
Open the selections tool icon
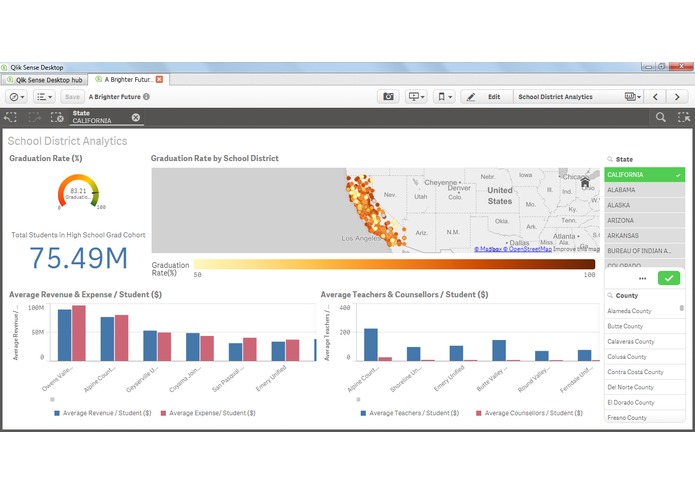pyautogui.click(x=684, y=117)
